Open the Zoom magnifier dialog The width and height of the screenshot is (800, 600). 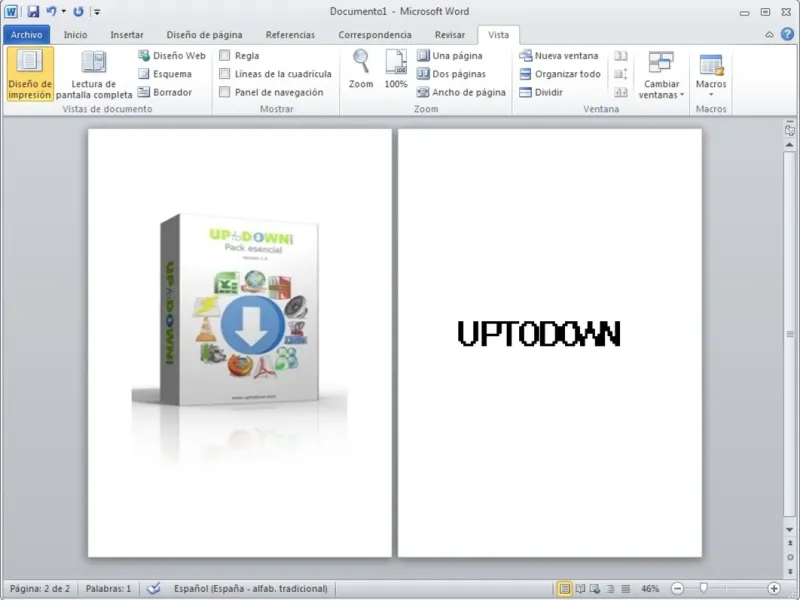click(x=361, y=69)
